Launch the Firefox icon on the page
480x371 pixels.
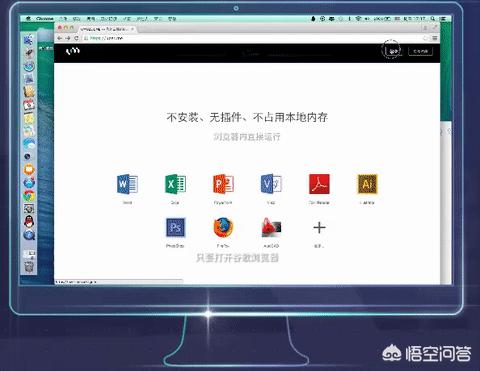click(x=223, y=227)
